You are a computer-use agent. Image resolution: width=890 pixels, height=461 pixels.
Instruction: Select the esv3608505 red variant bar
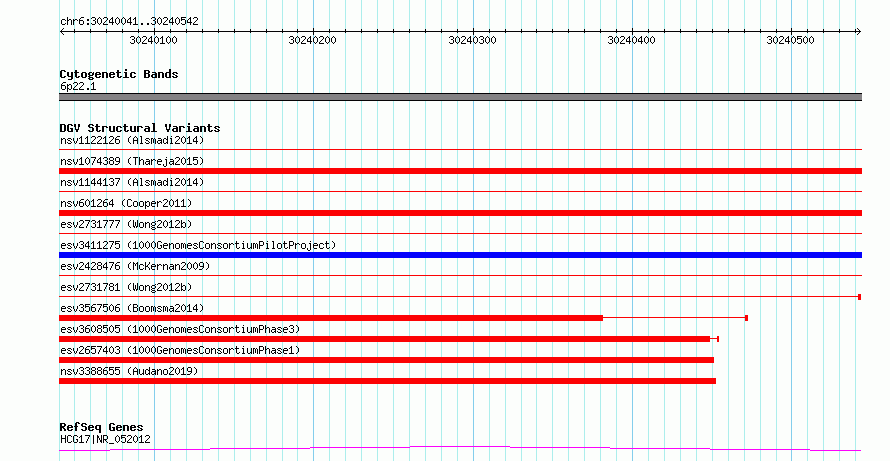pyautogui.click(x=384, y=339)
